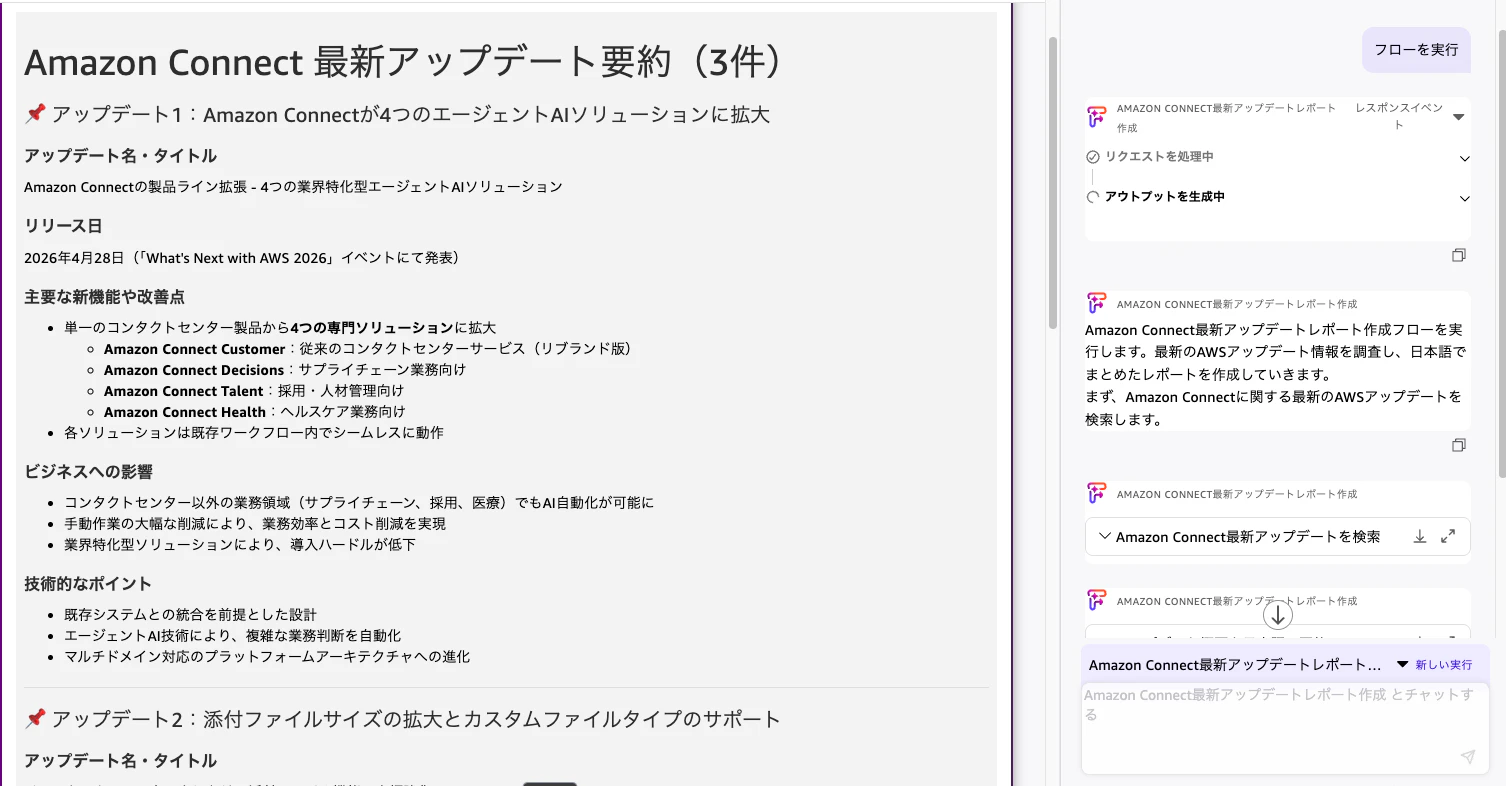Click bullet マルチドメイン対応のプラットフォームアーキテクチャへの進化
The image size is (1506, 786).
click(x=267, y=657)
